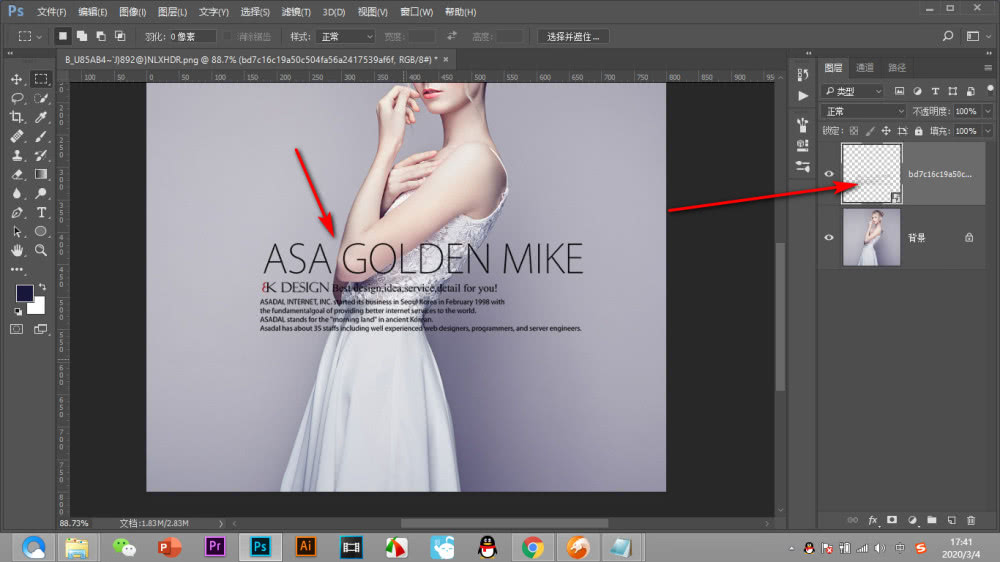The width and height of the screenshot is (1000, 562).
Task: Select the Crop tool
Action: tap(17, 117)
